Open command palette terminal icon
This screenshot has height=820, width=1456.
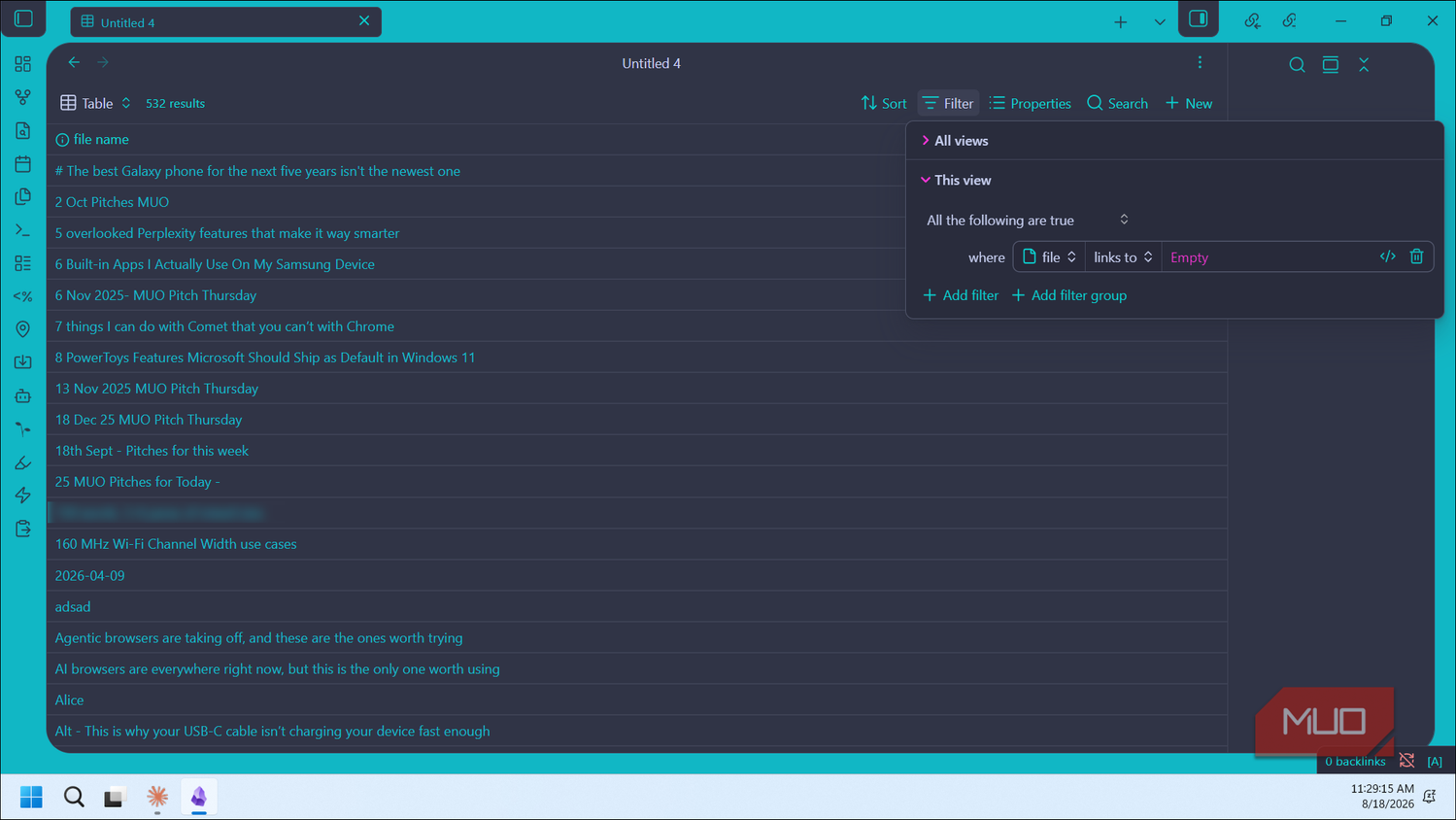click(23, 230)
